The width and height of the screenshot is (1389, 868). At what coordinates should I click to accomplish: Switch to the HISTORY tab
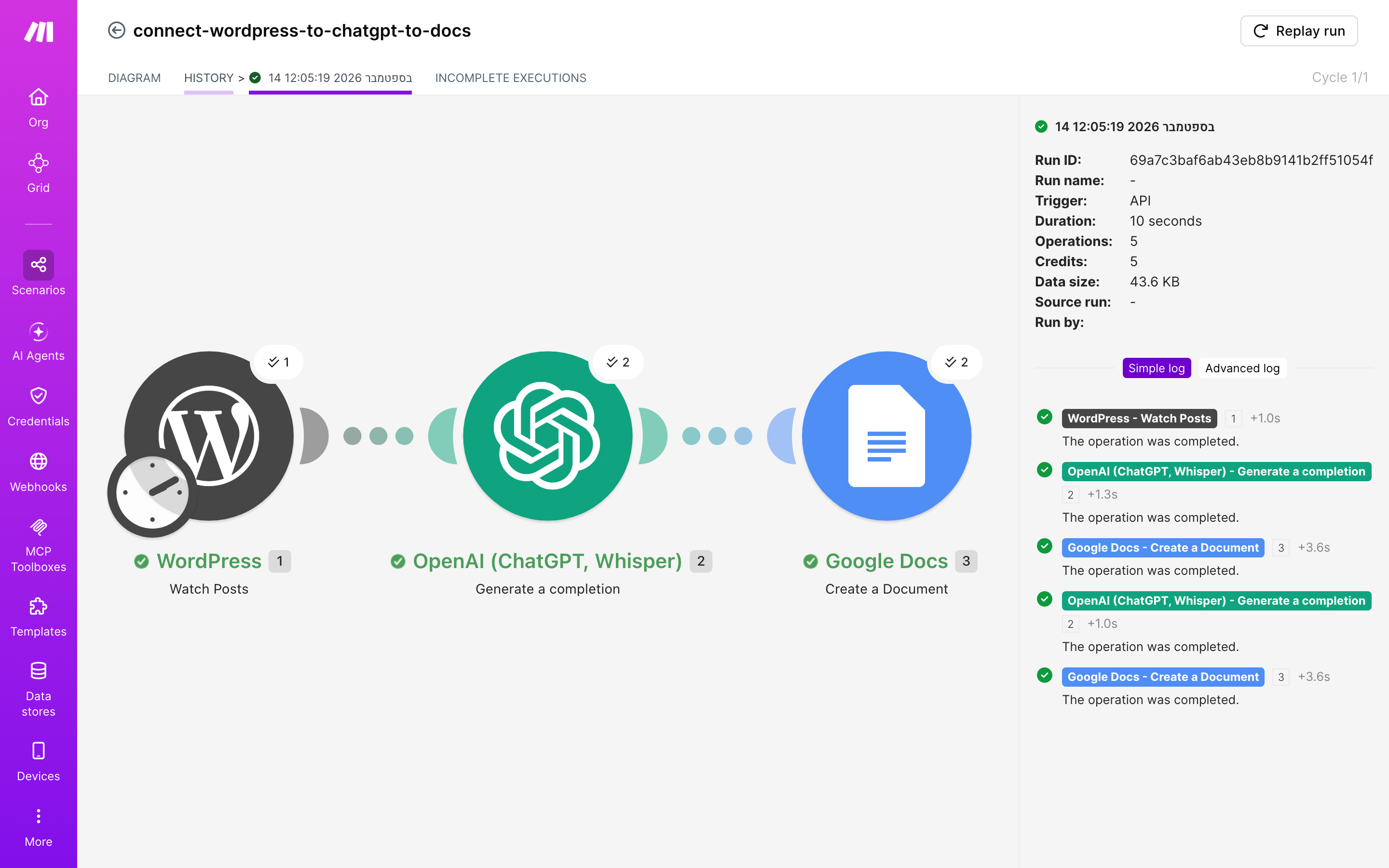[x=209, y=78]
